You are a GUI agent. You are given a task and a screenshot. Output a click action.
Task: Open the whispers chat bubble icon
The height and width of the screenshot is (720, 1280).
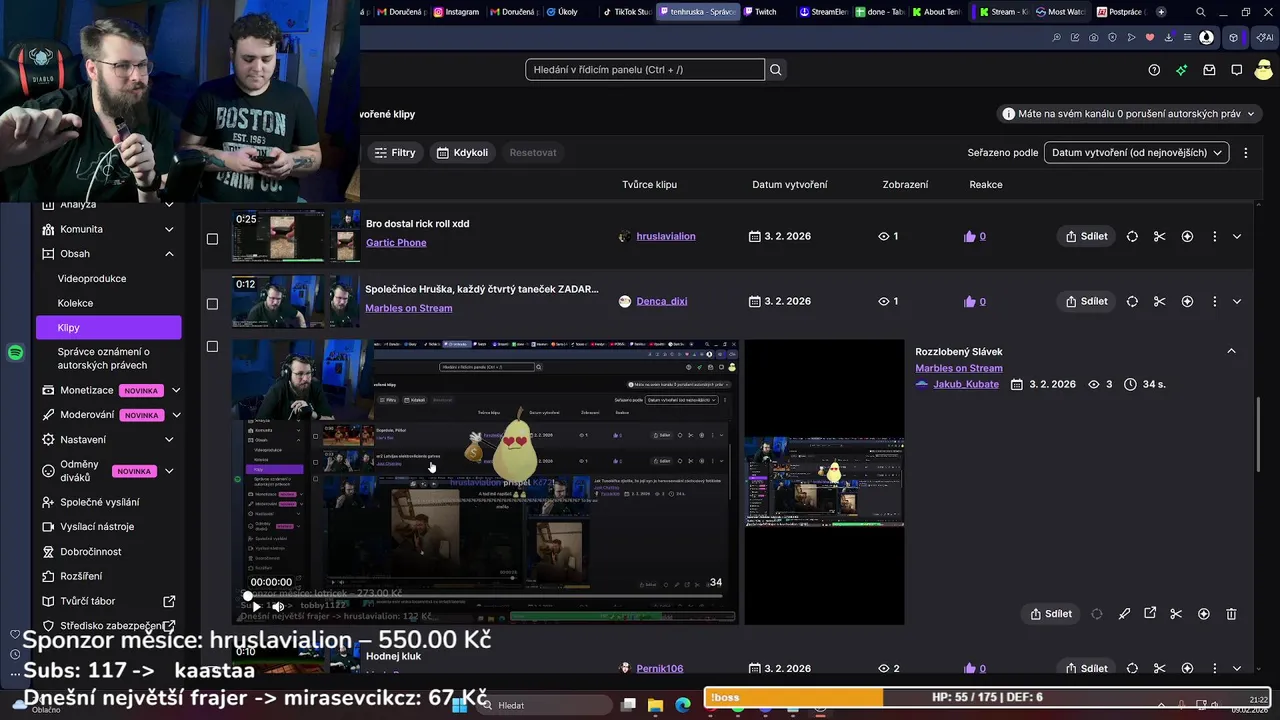[x=1237, y=70]
